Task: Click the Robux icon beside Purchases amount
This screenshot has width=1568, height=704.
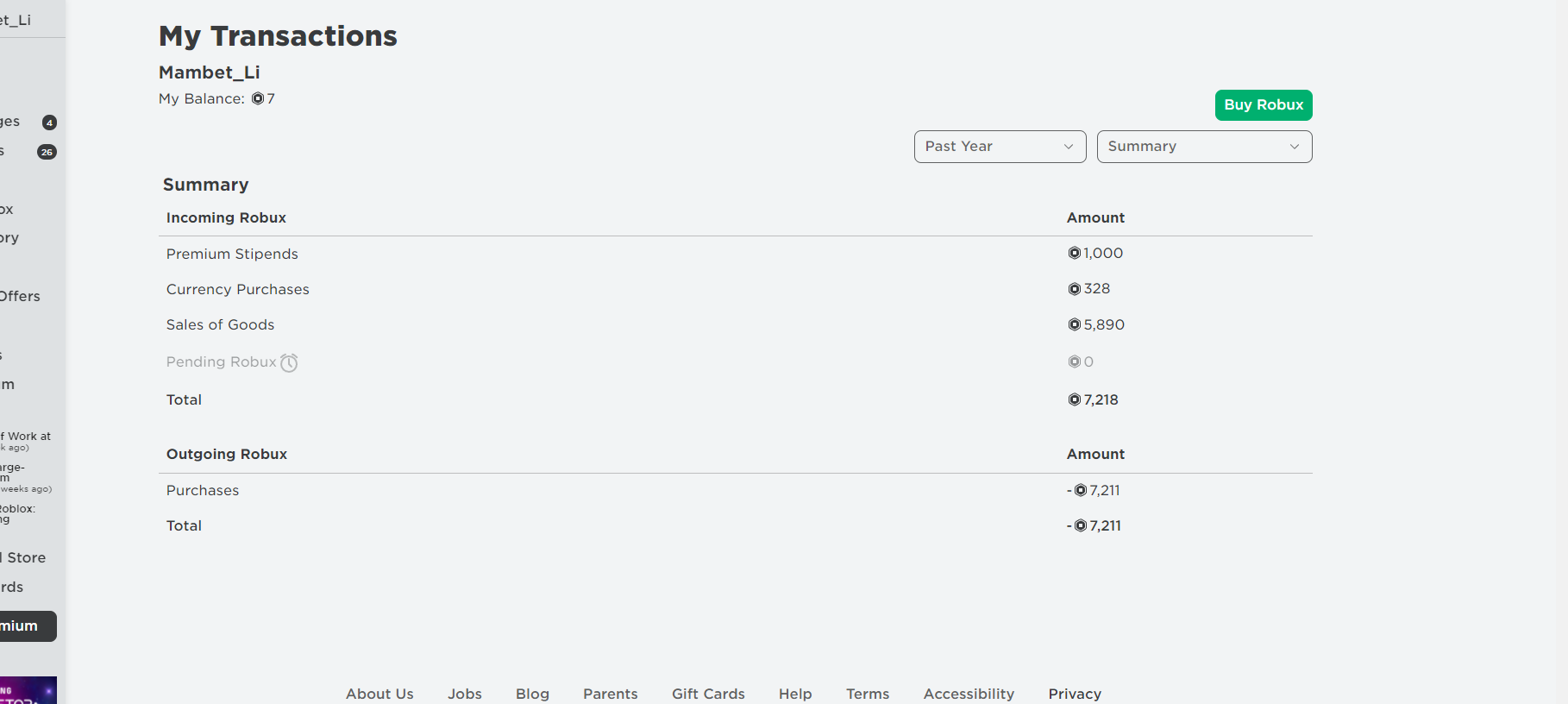Action: (x=1081, y=490)
